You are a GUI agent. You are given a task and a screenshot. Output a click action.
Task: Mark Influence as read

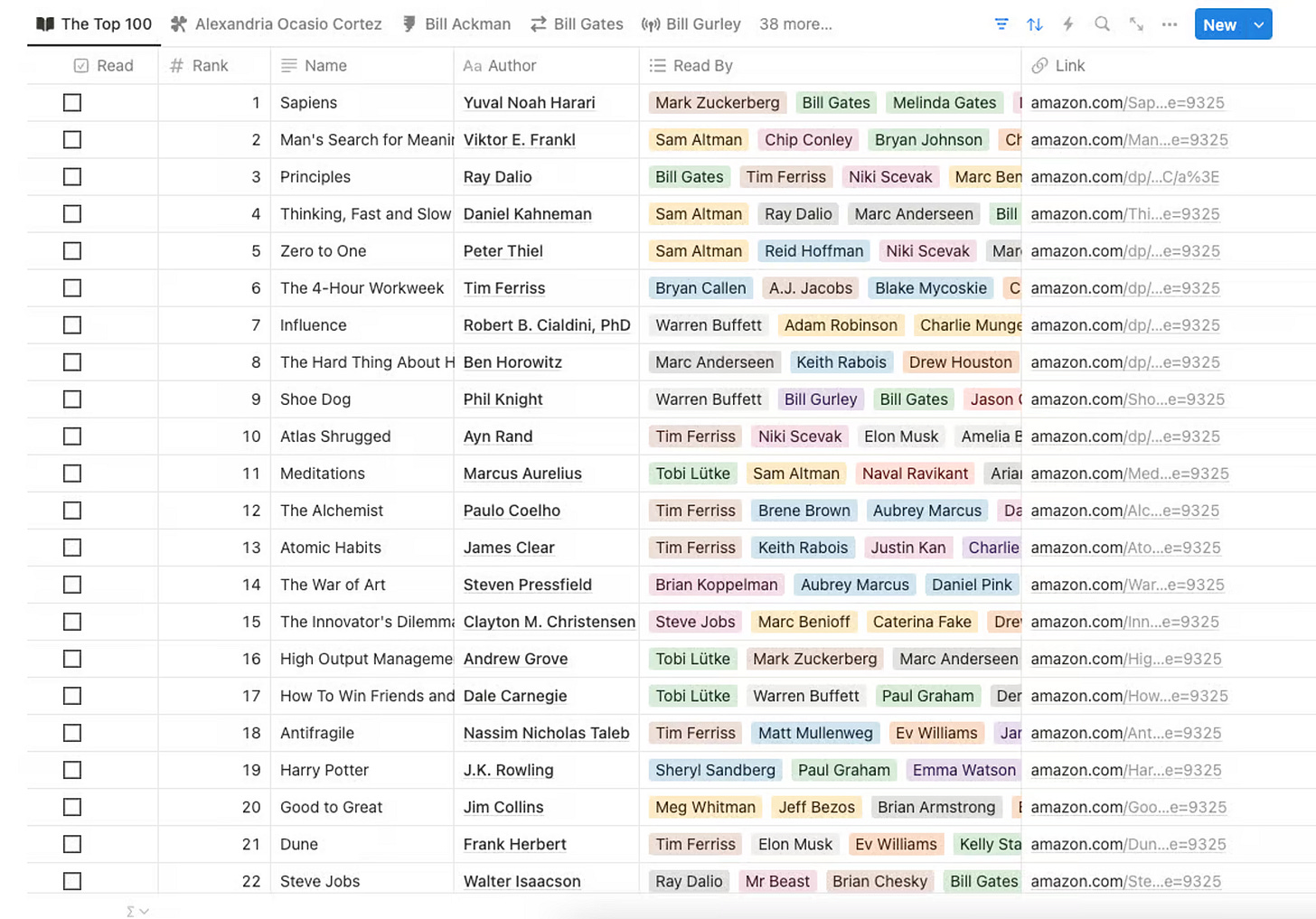pos(72,325)
